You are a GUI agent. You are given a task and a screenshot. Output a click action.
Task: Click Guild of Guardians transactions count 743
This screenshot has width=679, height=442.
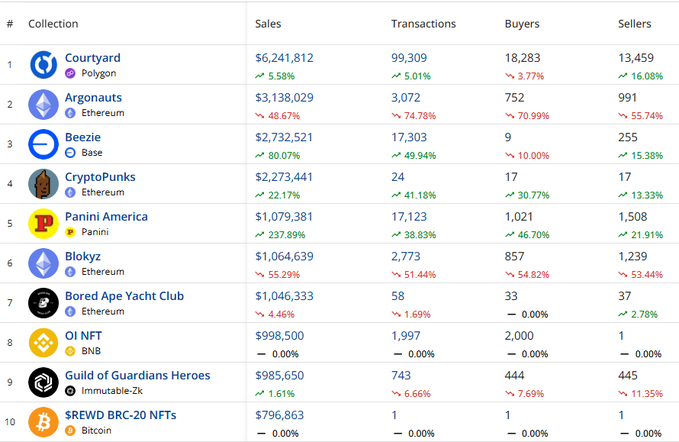tap(401, 375)
